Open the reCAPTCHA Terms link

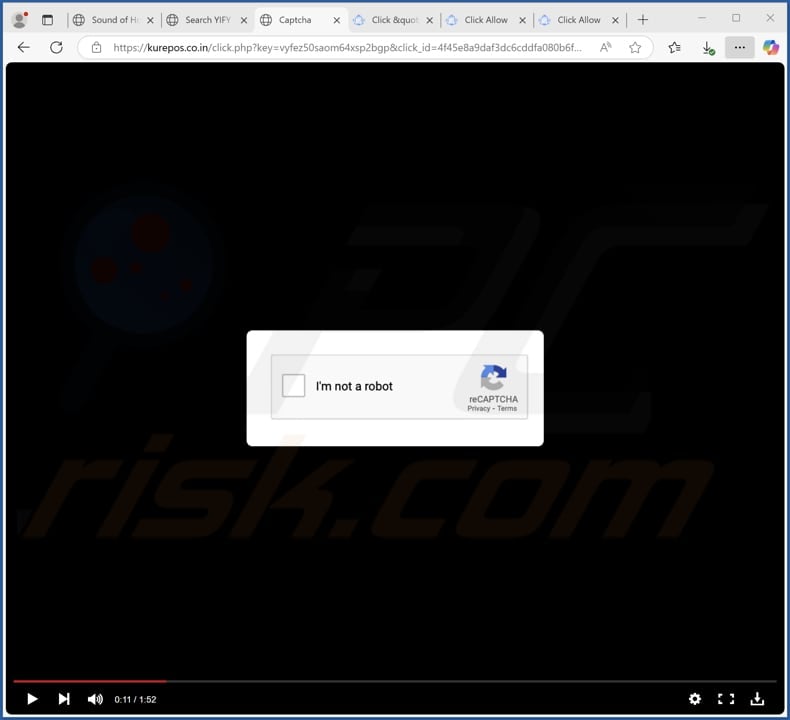coord(507,409)
